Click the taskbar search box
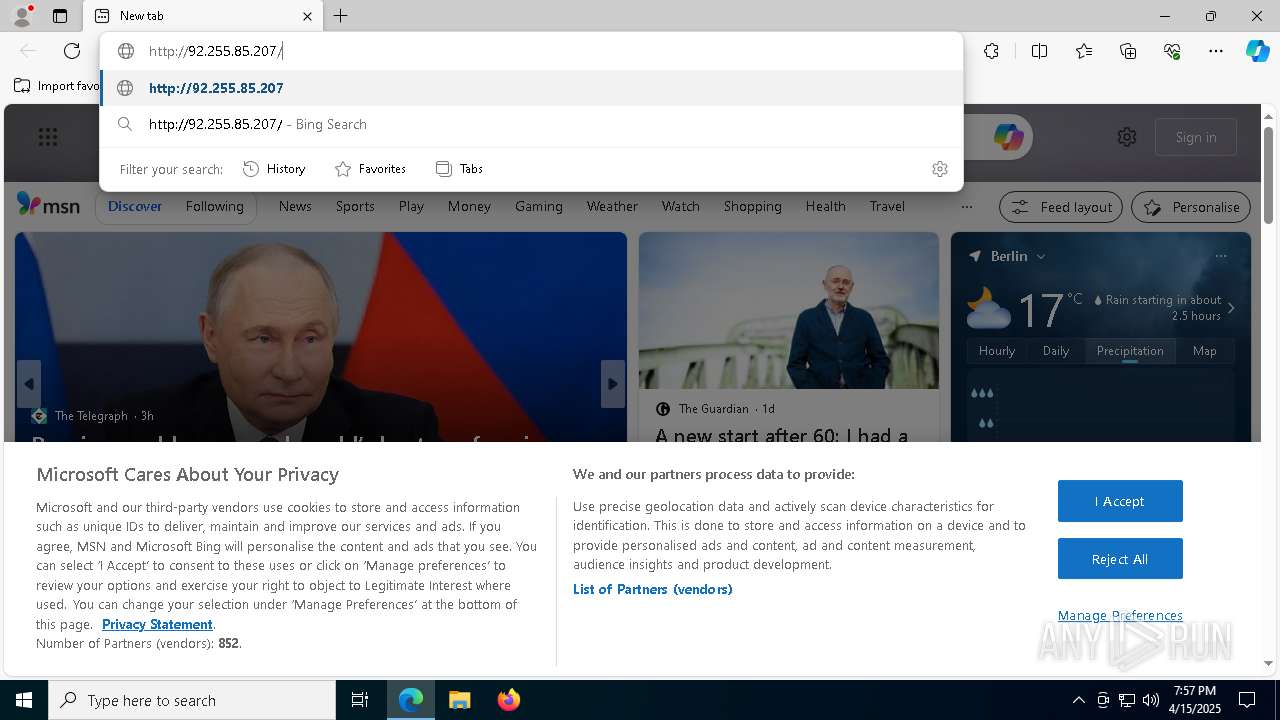 (192, 700)
